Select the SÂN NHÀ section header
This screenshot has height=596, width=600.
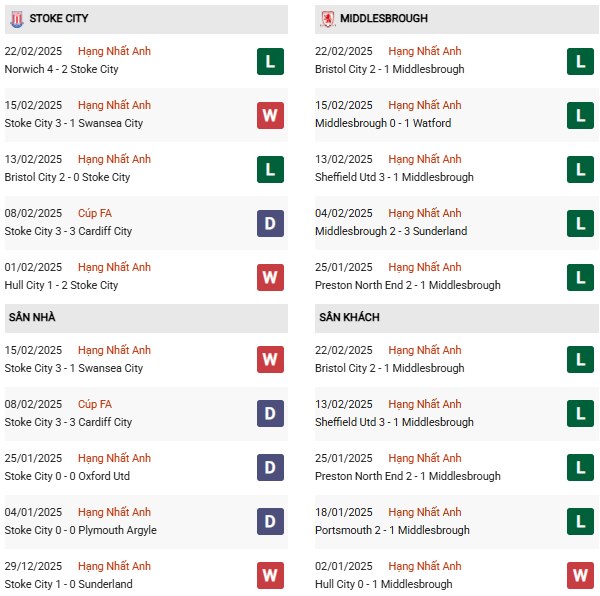pyautogui.click(x=32, y=318)
